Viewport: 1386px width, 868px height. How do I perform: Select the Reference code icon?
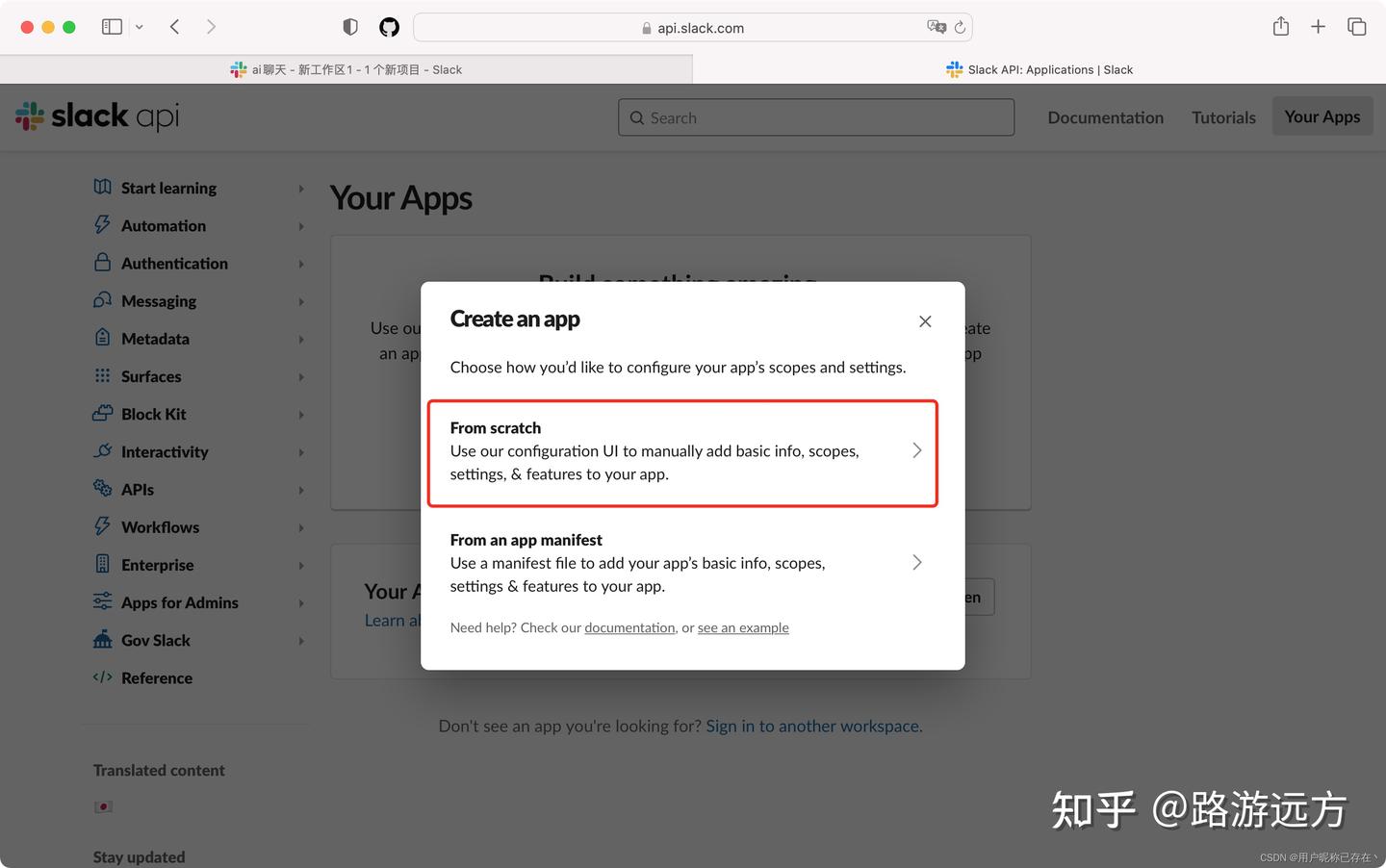tap(102, 677)
